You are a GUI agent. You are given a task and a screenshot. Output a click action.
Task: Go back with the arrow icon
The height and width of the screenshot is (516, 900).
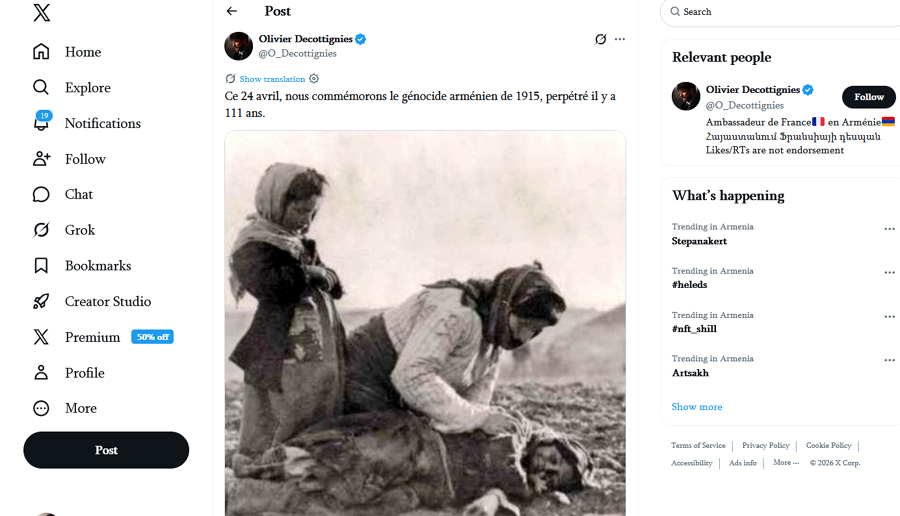pos(232,11)
